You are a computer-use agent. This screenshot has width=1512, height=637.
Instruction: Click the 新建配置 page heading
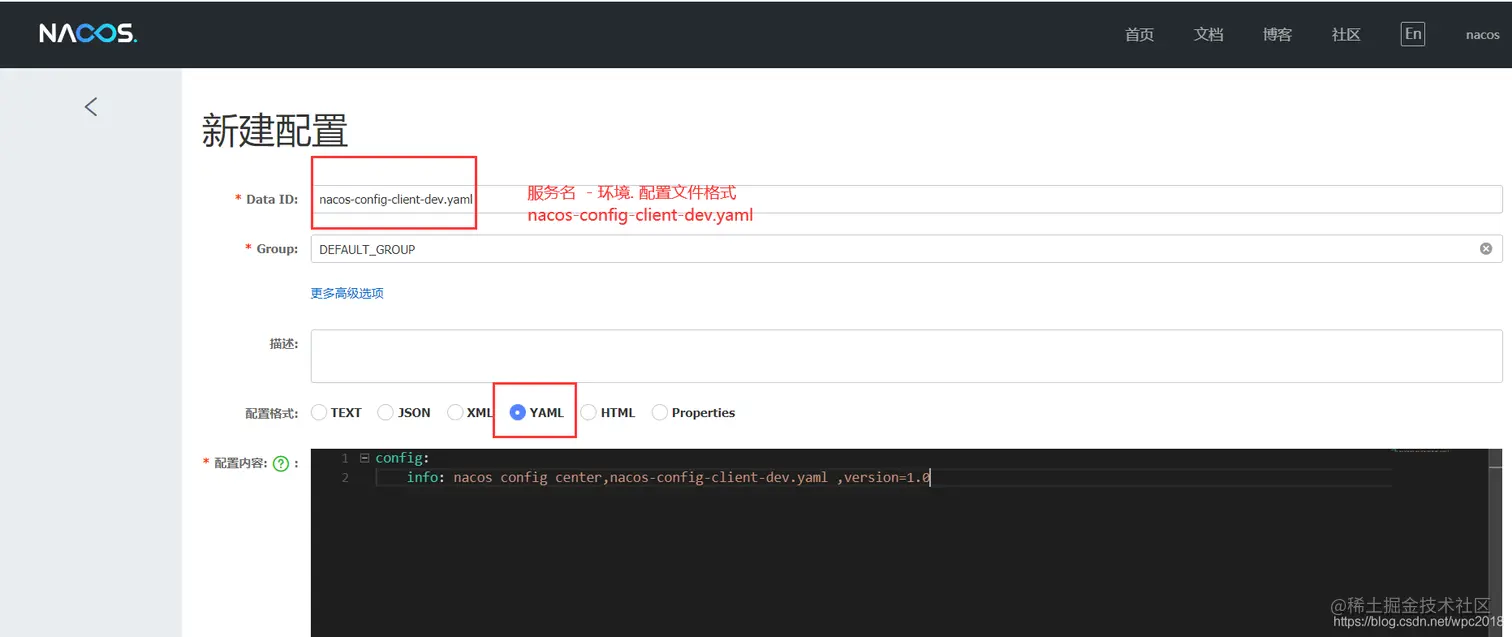[x=275, y=131]
